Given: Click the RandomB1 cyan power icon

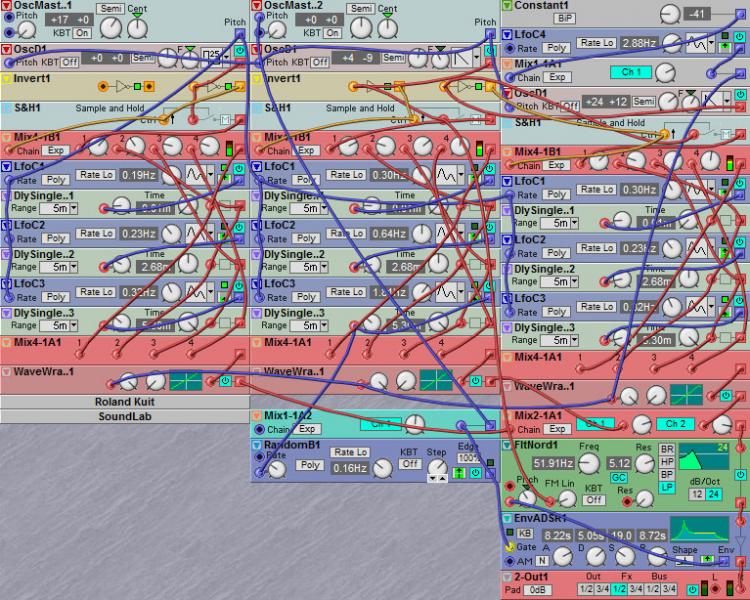Looking at the screenshot, I should coord(475,473).
